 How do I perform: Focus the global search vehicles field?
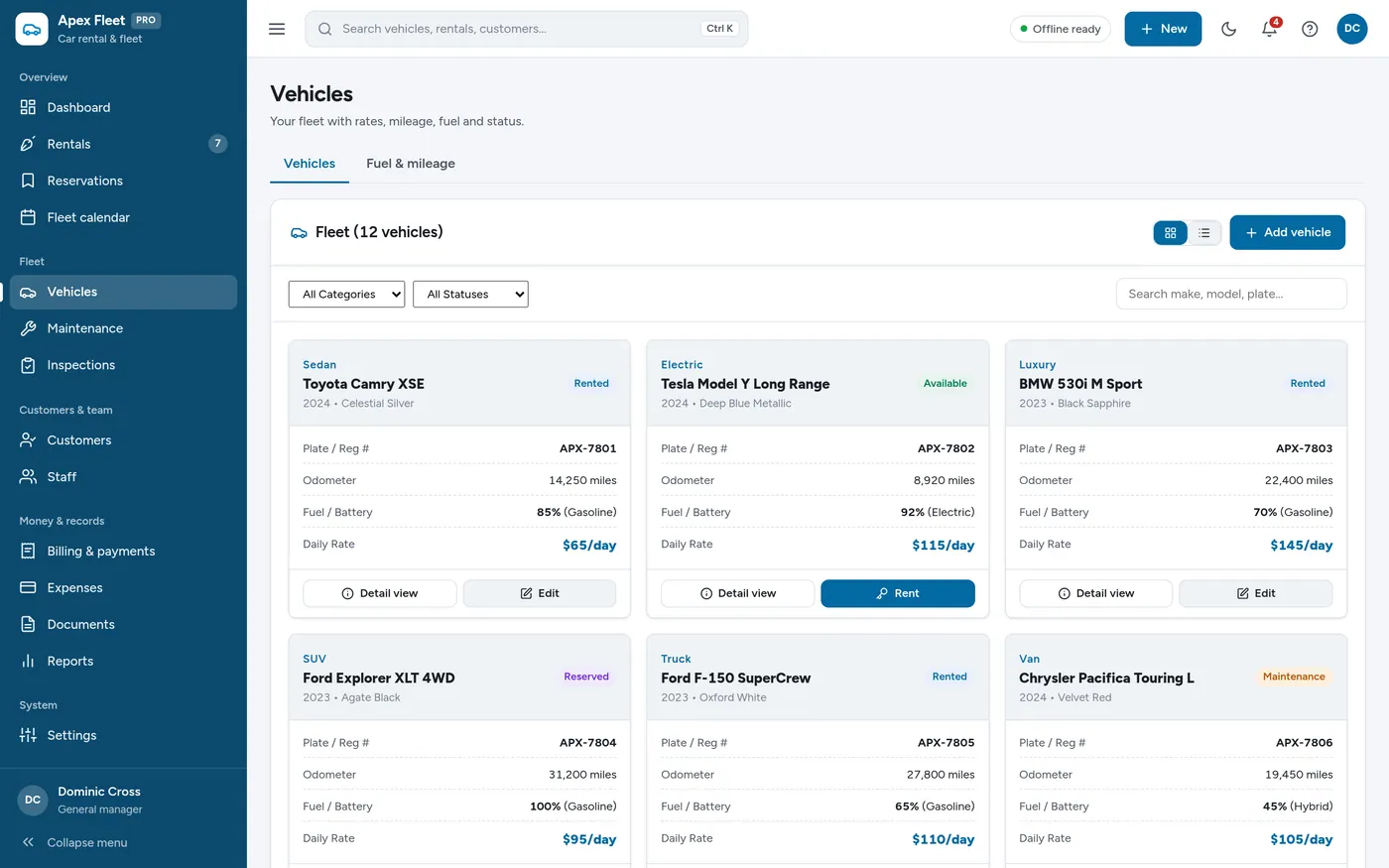coord(527,29)
